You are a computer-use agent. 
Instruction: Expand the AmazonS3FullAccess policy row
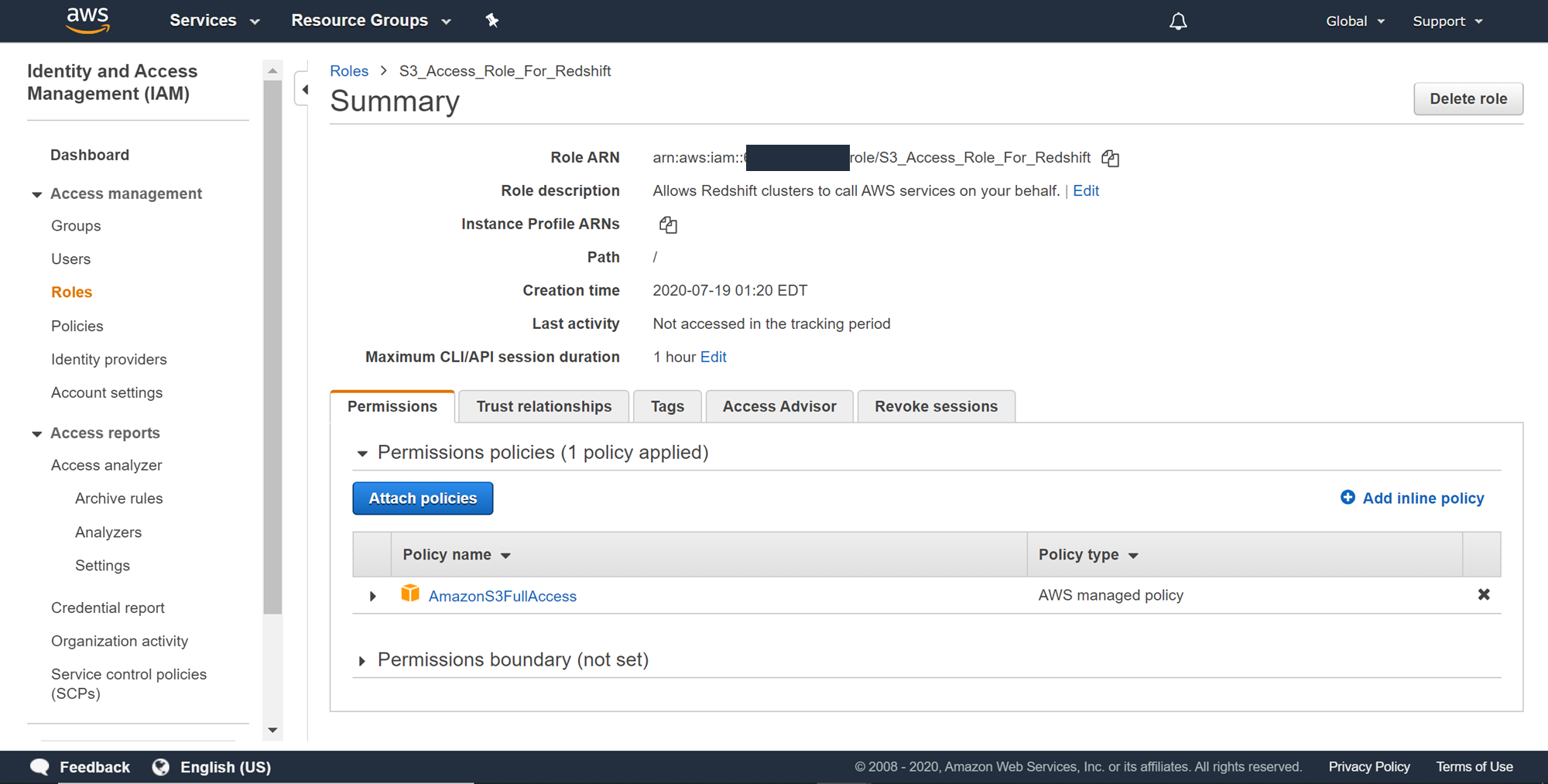[x=372, y=596]
